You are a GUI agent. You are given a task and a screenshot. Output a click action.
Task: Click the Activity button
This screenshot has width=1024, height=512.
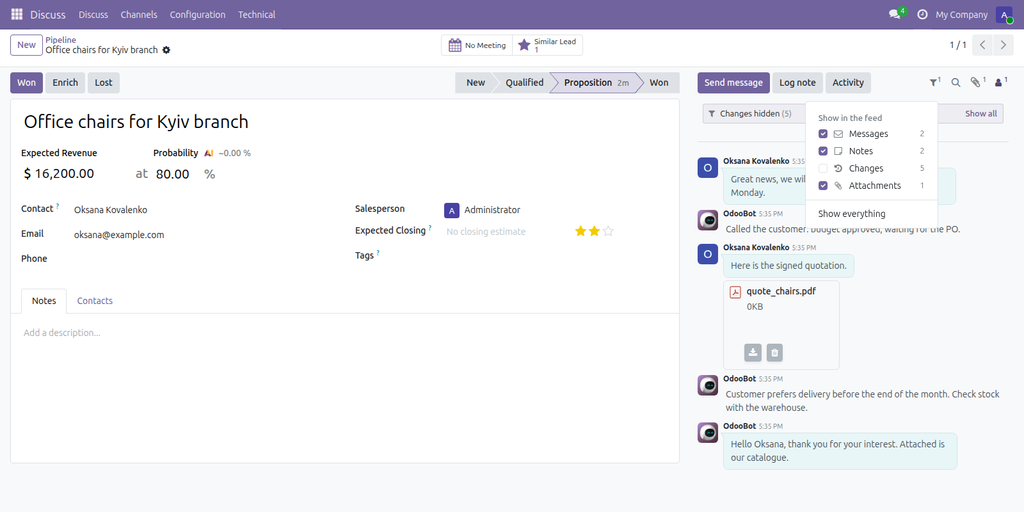(848, 83)
